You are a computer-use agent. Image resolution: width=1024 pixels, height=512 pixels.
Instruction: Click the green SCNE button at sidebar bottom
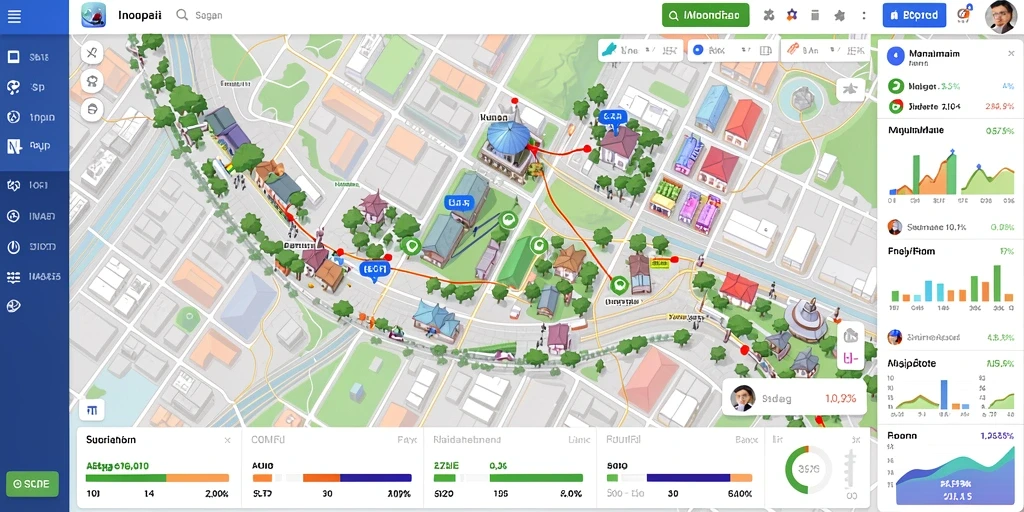[33, 484]
